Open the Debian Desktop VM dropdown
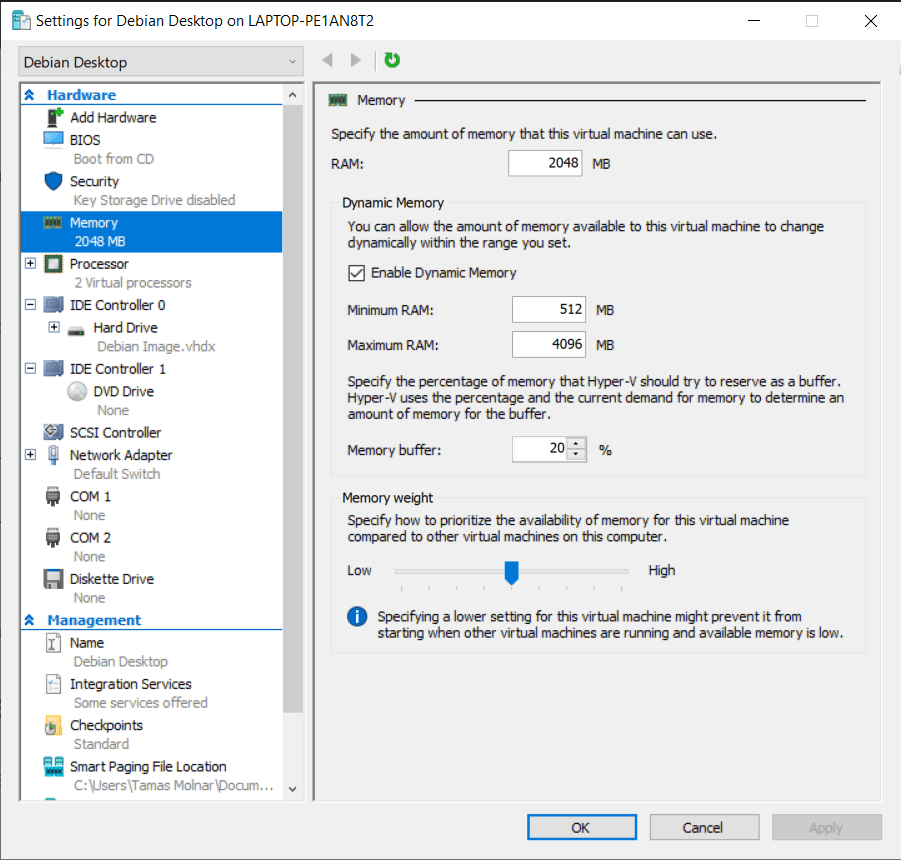 tap(161, 62)
